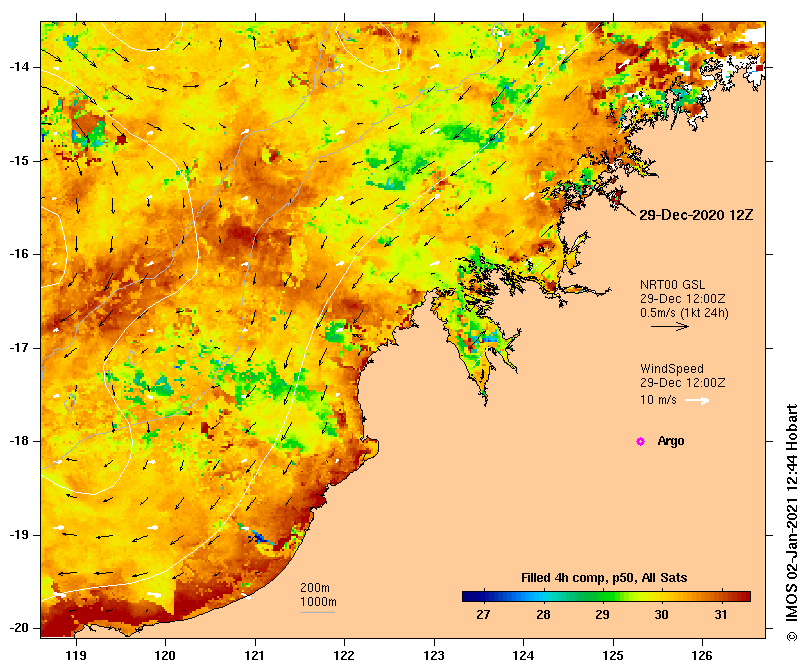Click the 29 value on color scale
The image size is (809, 672).
[602, 615]
